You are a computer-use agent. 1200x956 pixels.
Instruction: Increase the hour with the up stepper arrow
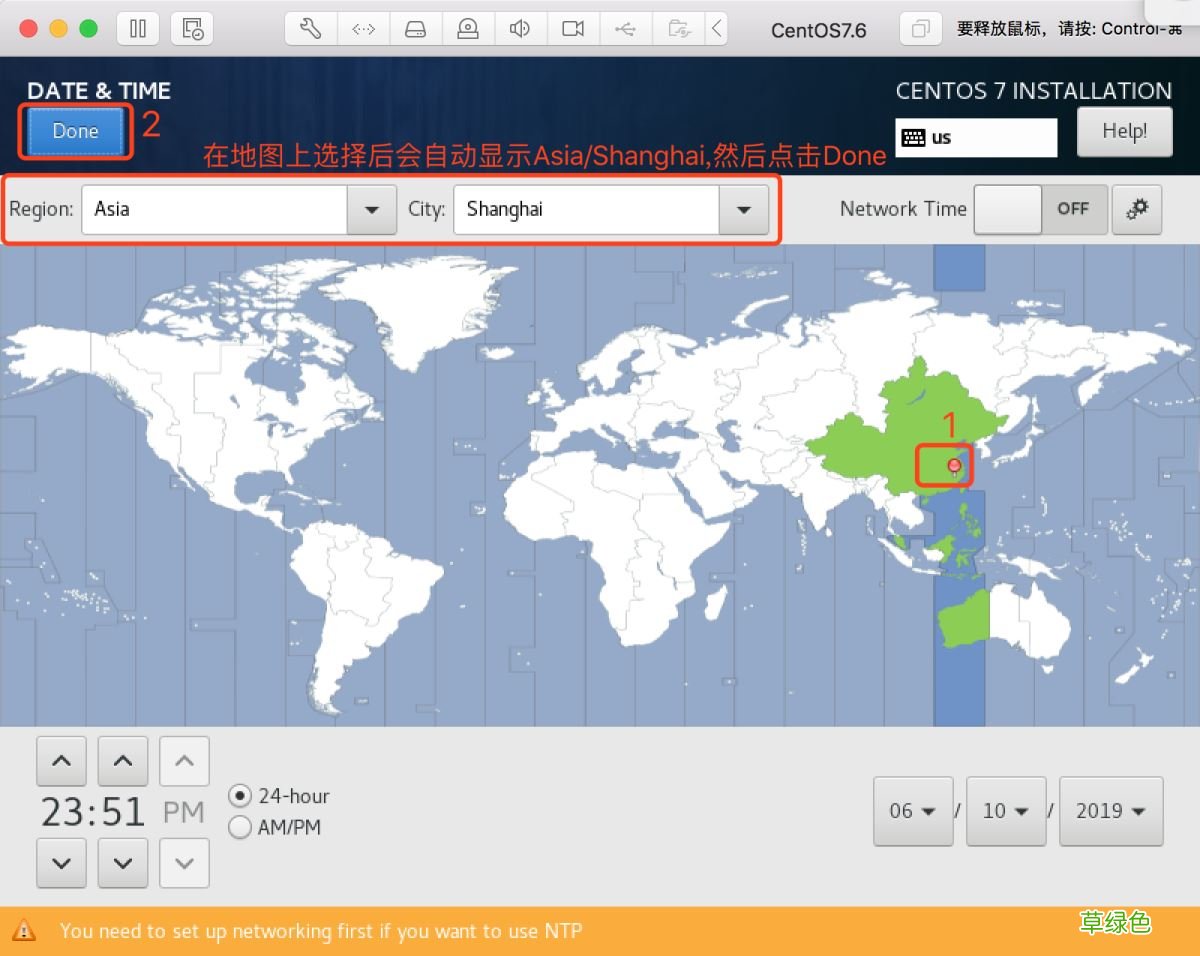click(61, 760)
